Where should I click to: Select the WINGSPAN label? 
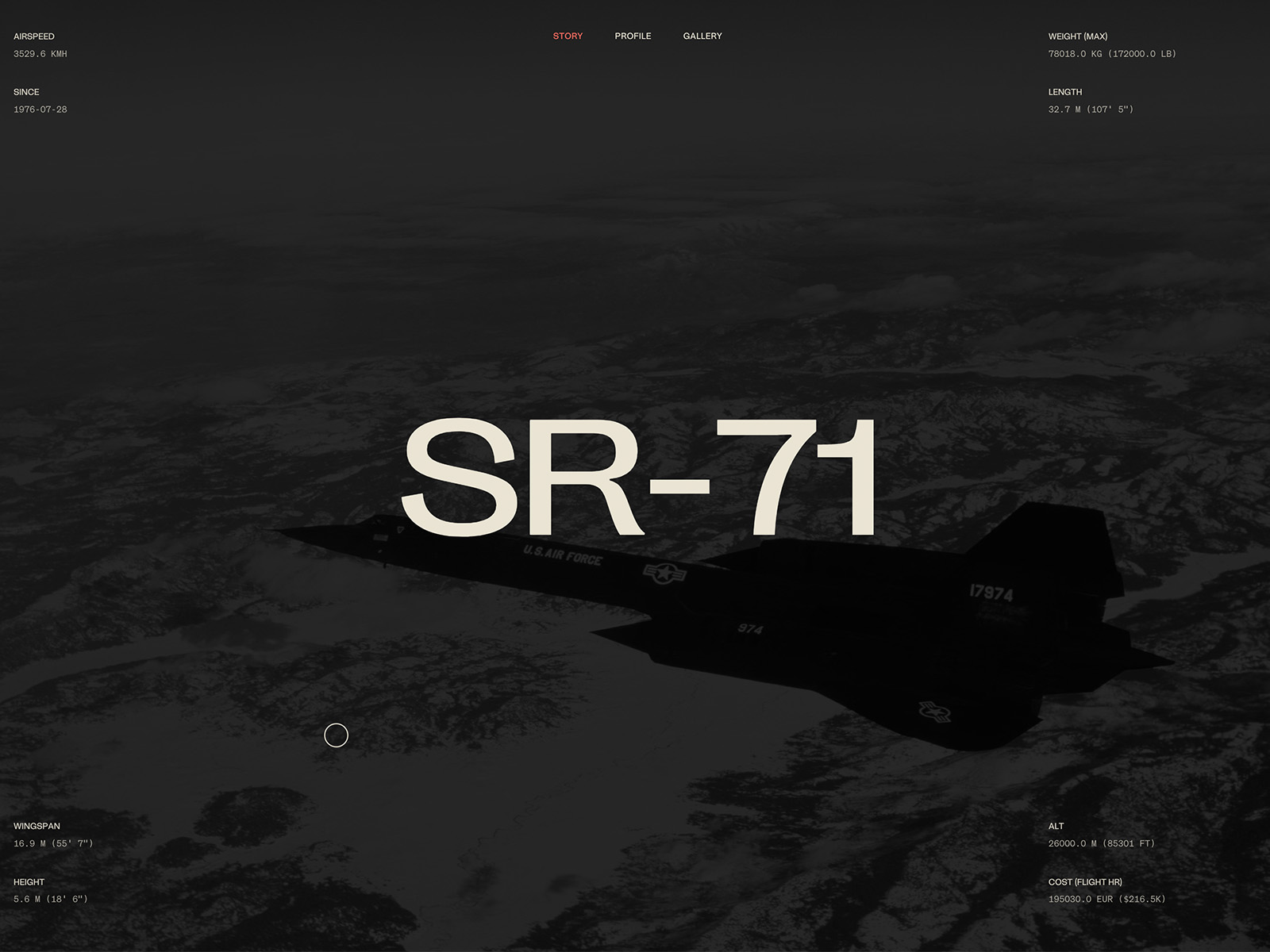[37, 826]
